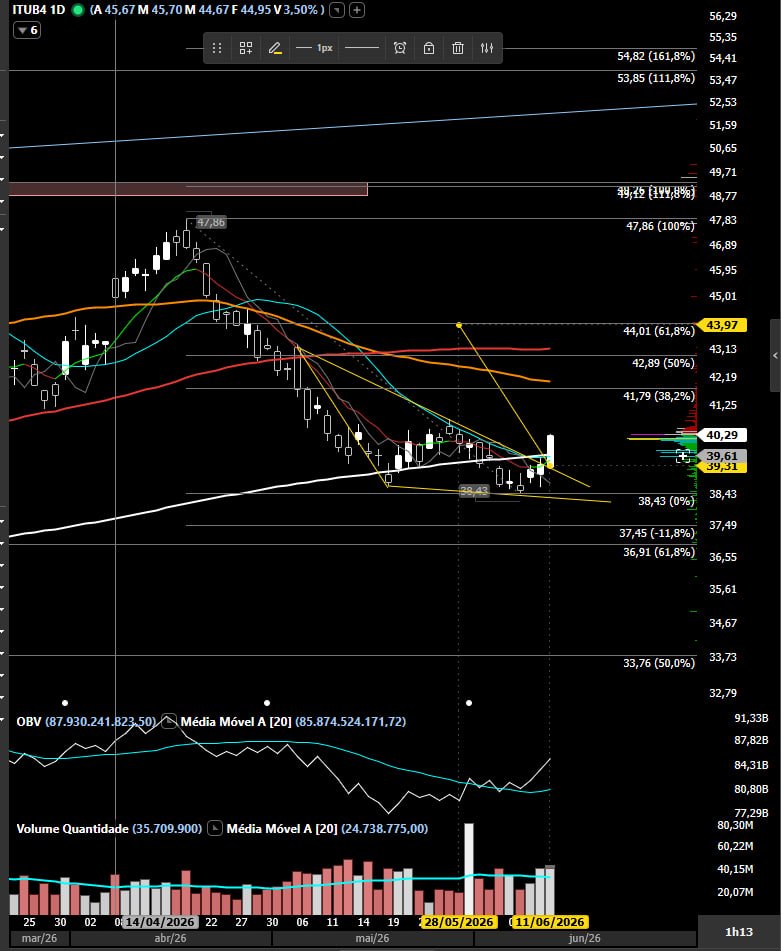Open the Volume Quantidade corner menu
This screenshot has width=781, height=951.
pos(215,828)
